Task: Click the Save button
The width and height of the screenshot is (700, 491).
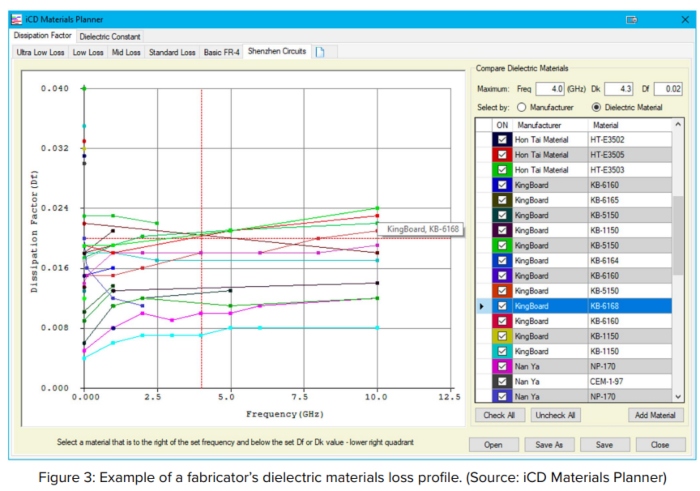Action: pyautogui.click(x=604, y=445)
